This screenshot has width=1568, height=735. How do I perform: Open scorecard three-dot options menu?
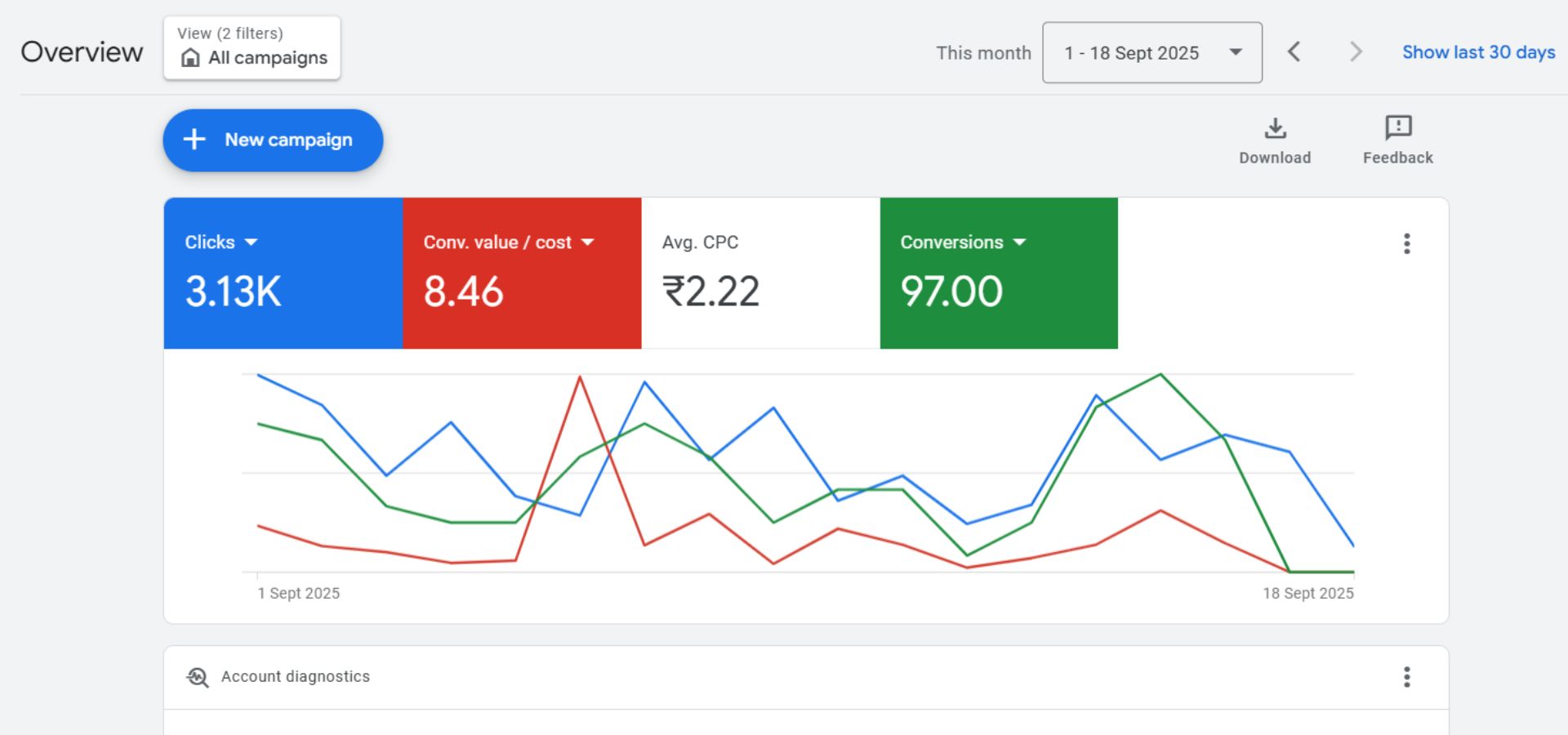(1406, 243)
